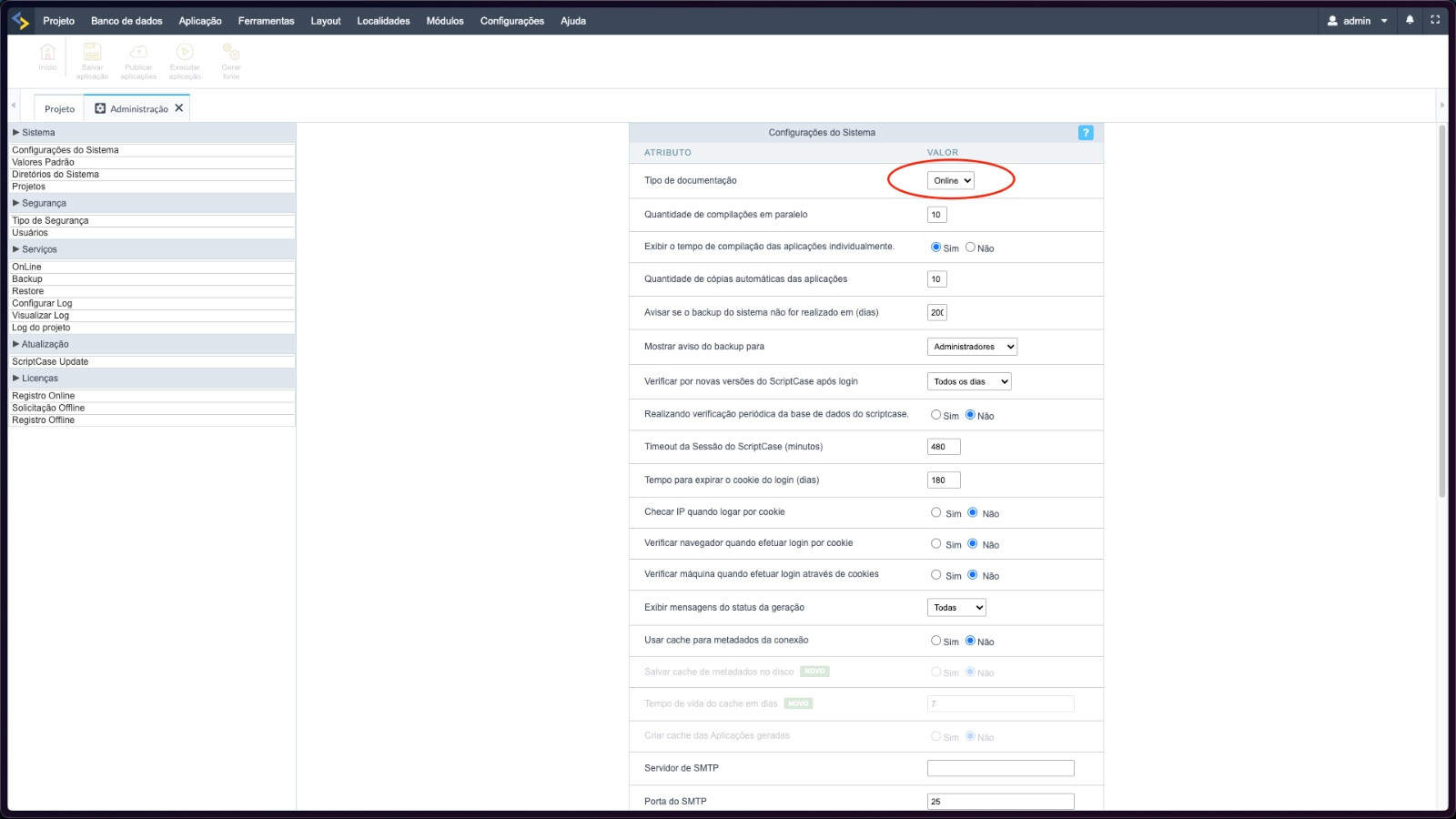The height and width of the screenshot is (819, 1456).
Task: Open the Tipo de documentação dropdown
Action: pyautogui.click(x=950, y=181)
